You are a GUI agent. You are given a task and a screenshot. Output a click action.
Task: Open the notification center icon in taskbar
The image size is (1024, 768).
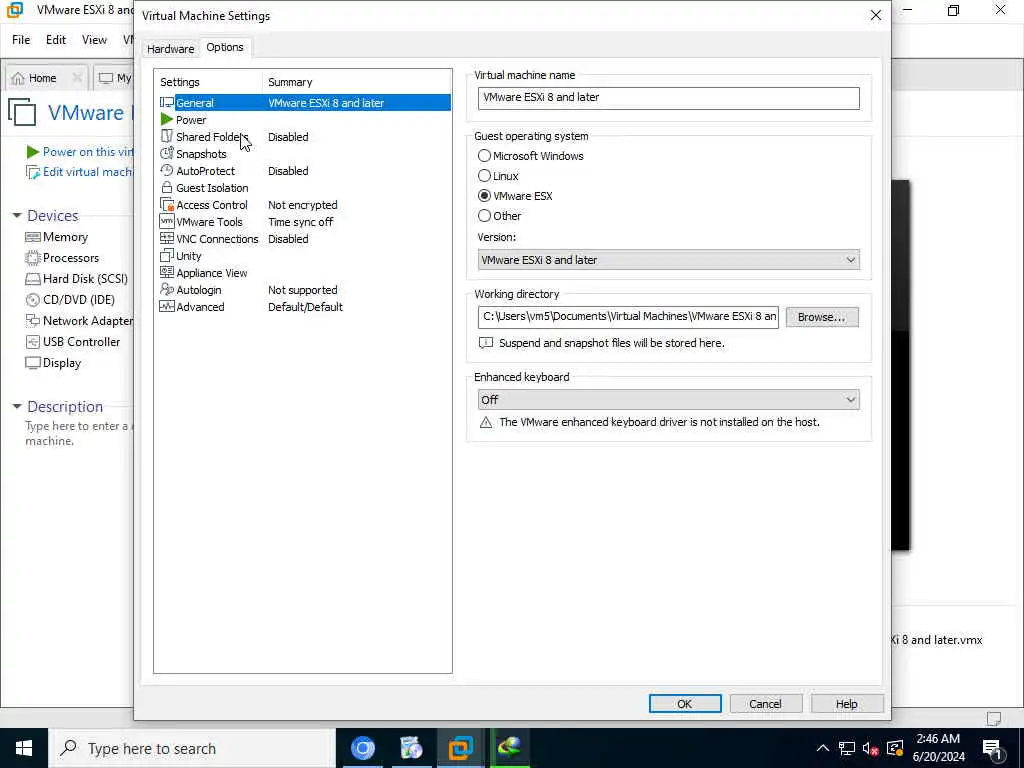pyautogui.click(x=991, y=748)
